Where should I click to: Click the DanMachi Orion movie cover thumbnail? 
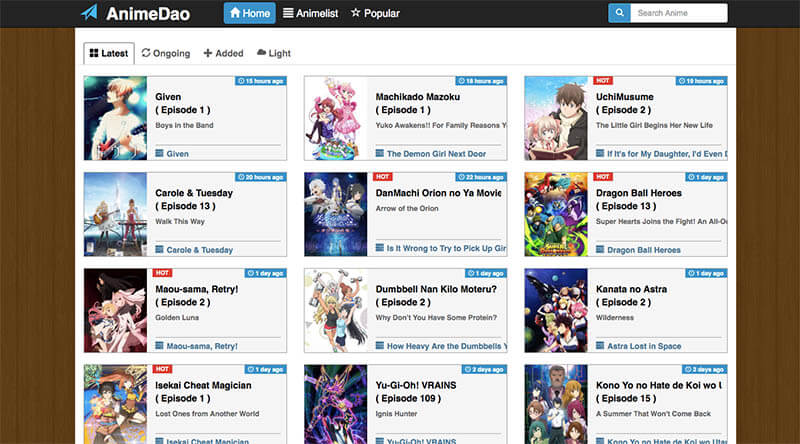[x=336, y=214]
